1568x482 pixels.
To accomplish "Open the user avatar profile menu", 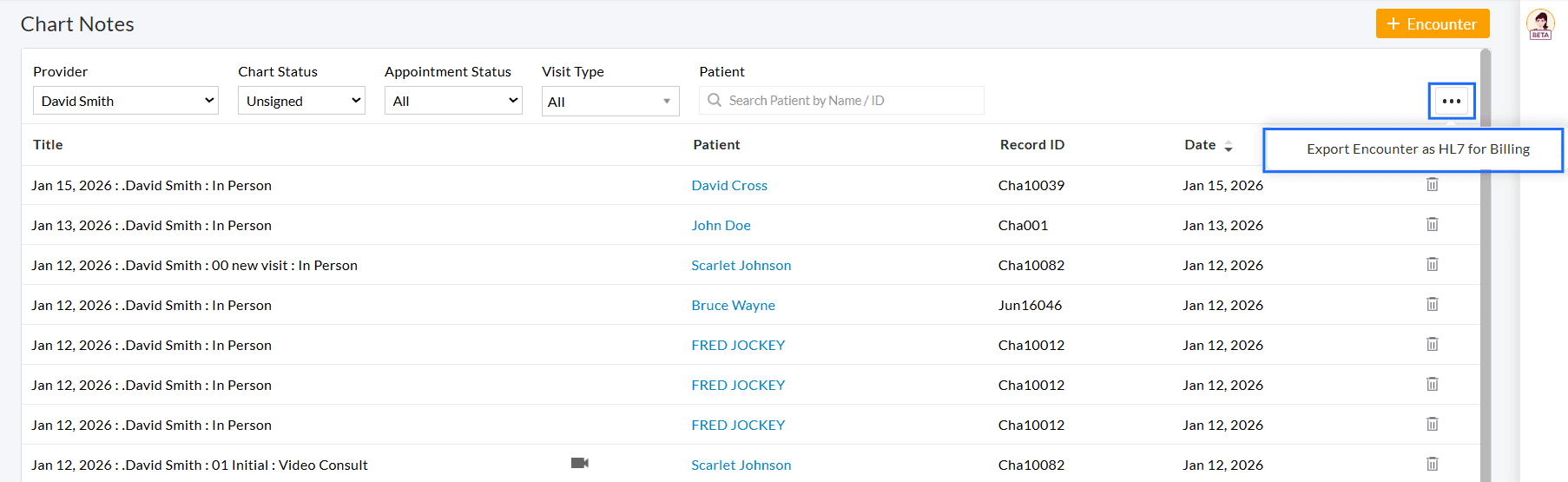I will [1541, 23].
